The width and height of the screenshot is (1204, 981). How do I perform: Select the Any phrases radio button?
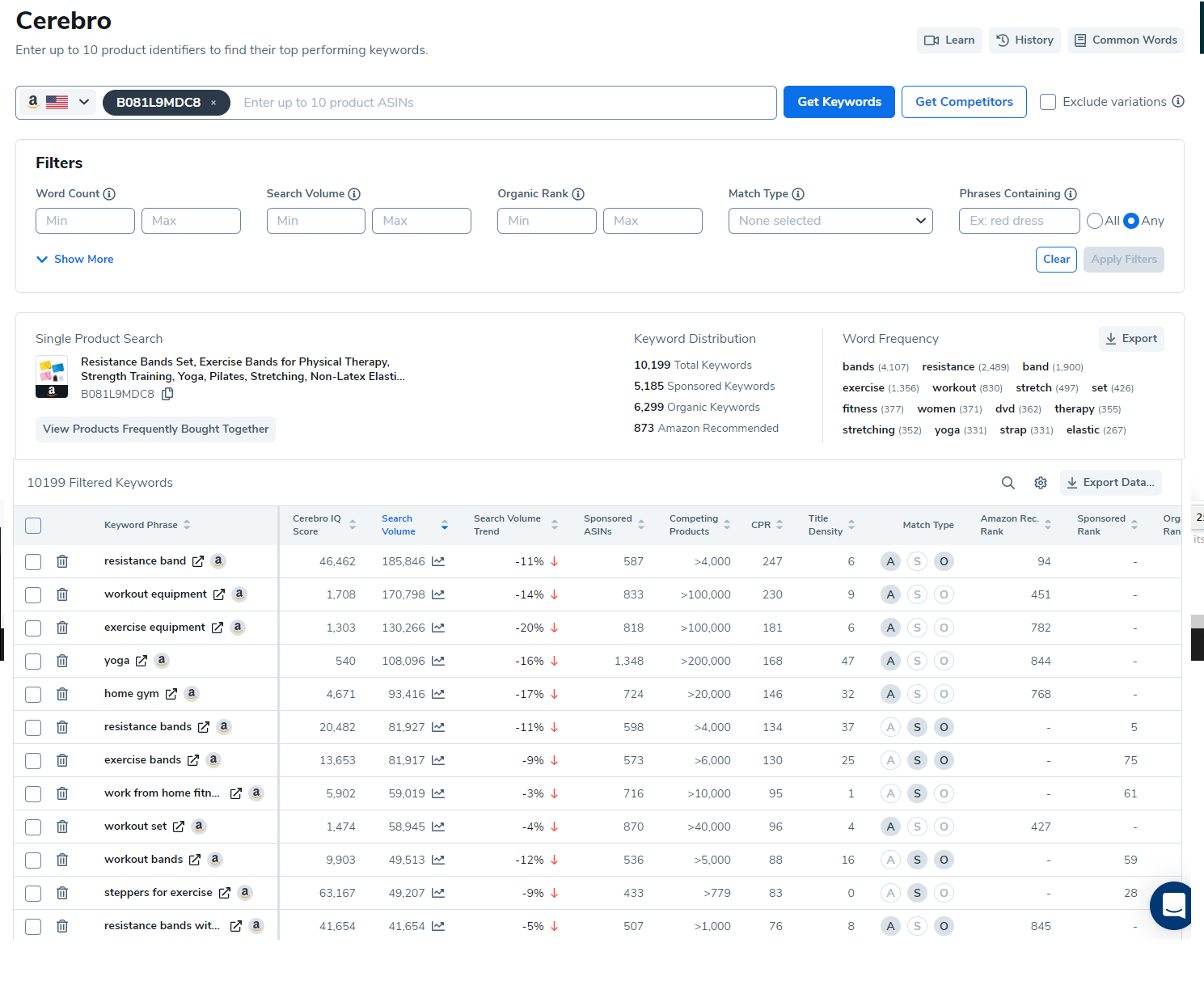pyautogui.click(x=1131, y=221)
